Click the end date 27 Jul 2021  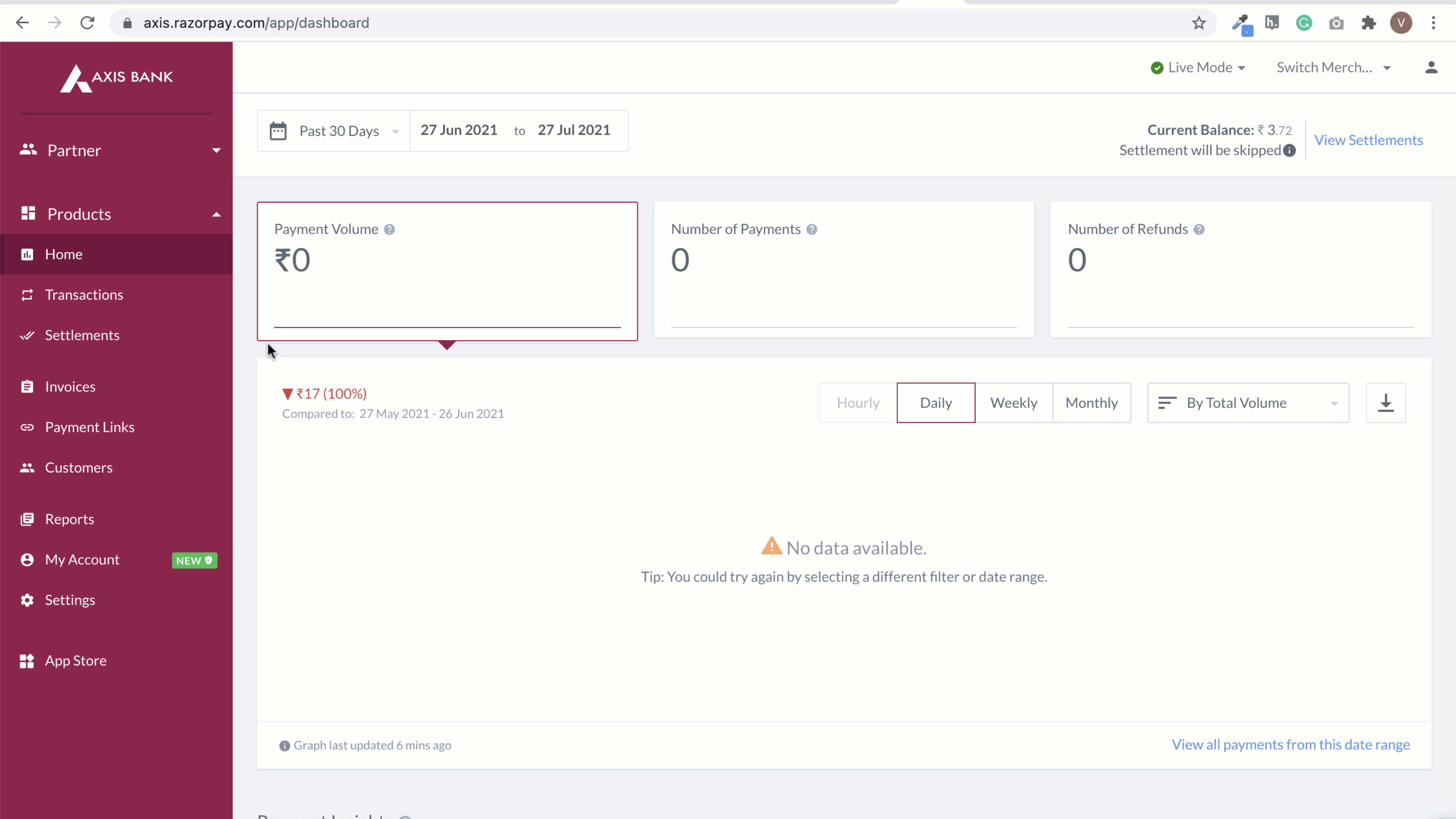574,130
